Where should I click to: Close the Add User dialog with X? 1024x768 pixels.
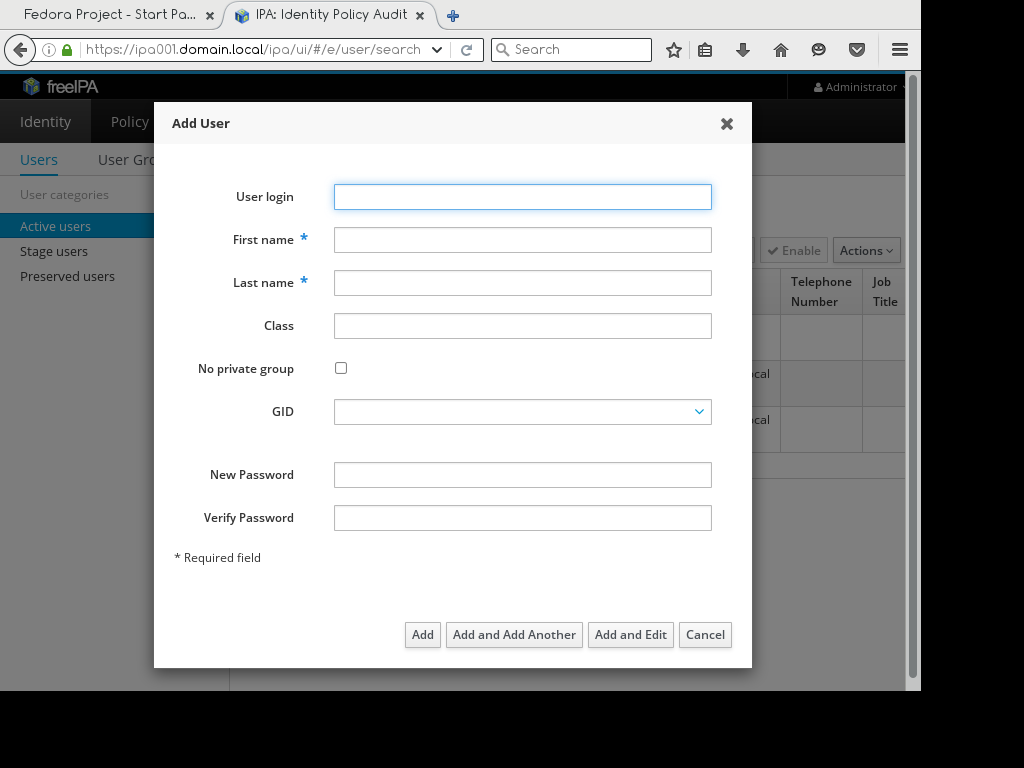[727, 124]
